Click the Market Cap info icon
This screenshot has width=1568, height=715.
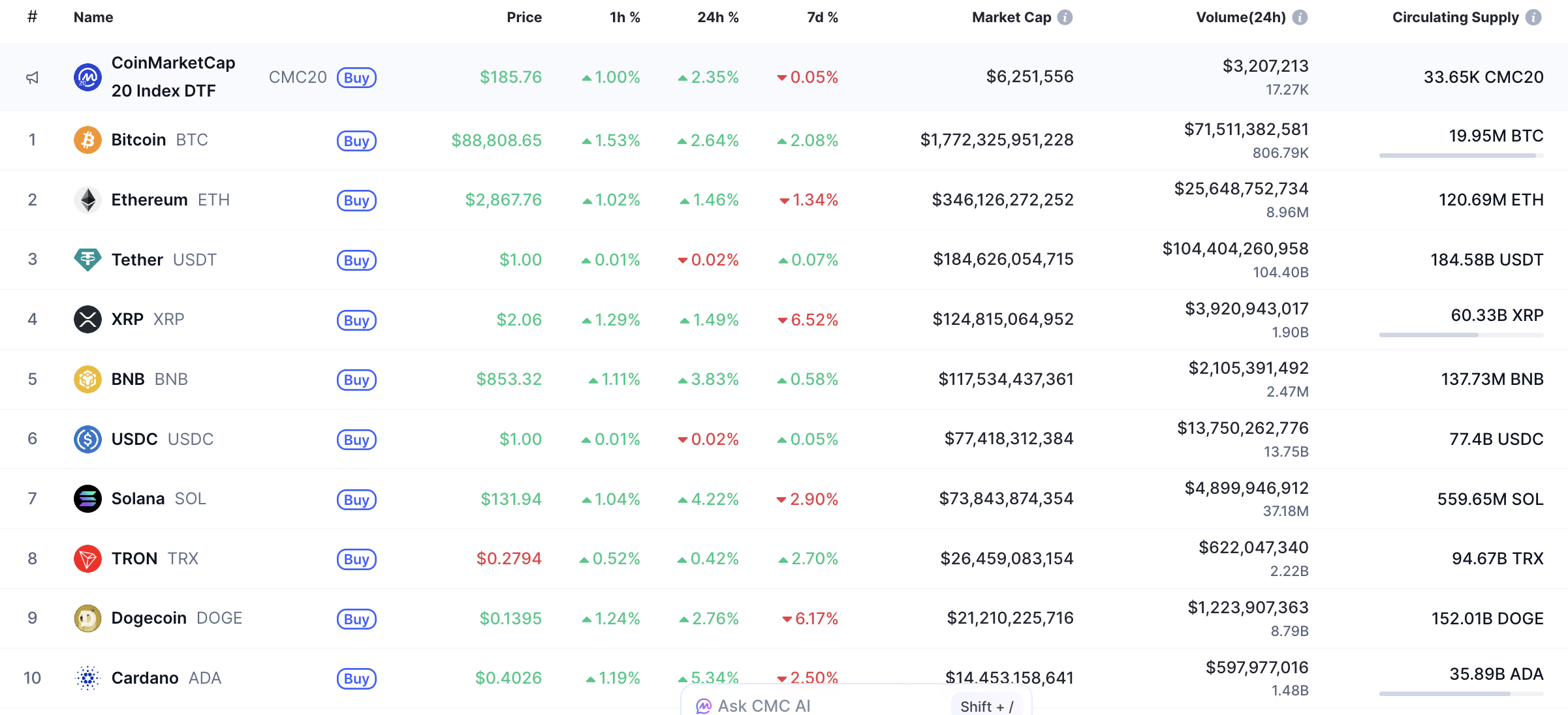coord(1065,18)
